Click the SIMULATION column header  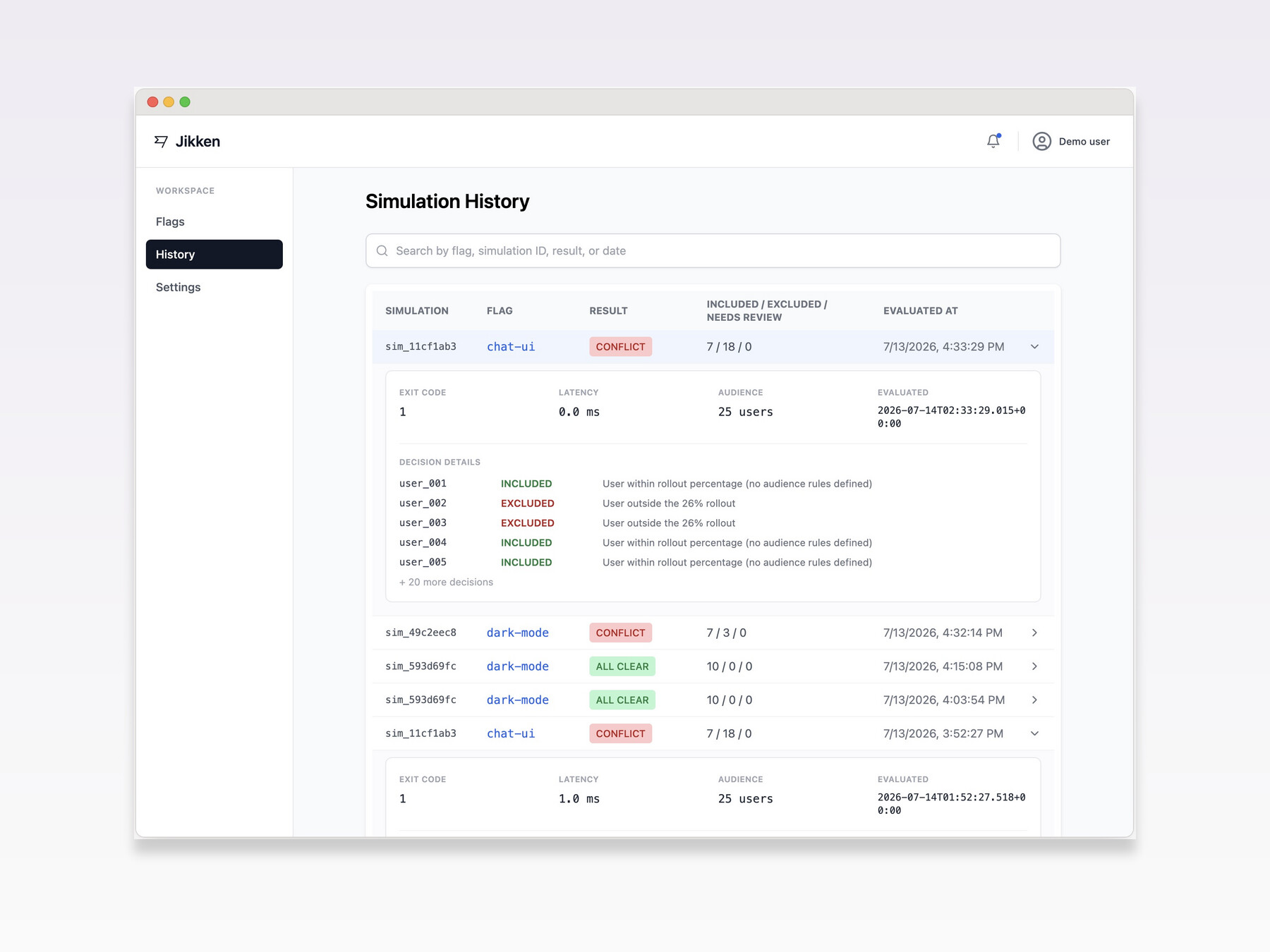417,311
